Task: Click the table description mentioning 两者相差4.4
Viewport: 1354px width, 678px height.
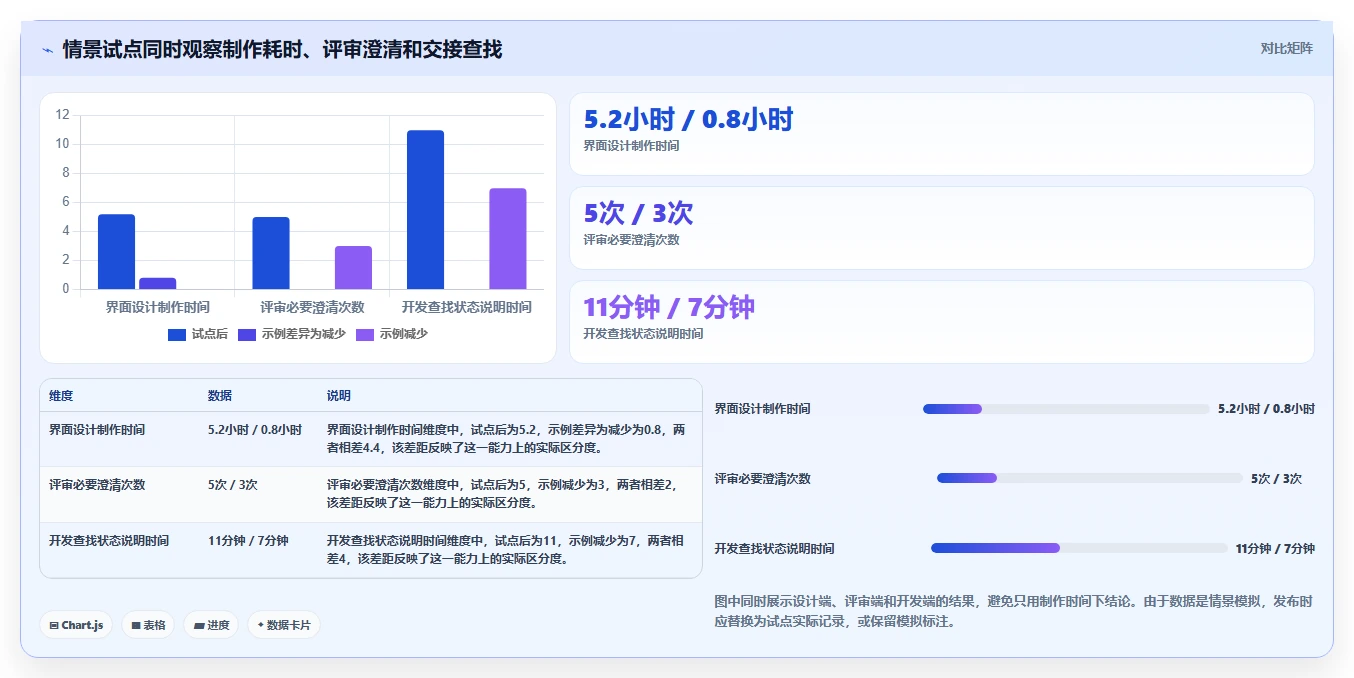Action: tap(507, 439)
